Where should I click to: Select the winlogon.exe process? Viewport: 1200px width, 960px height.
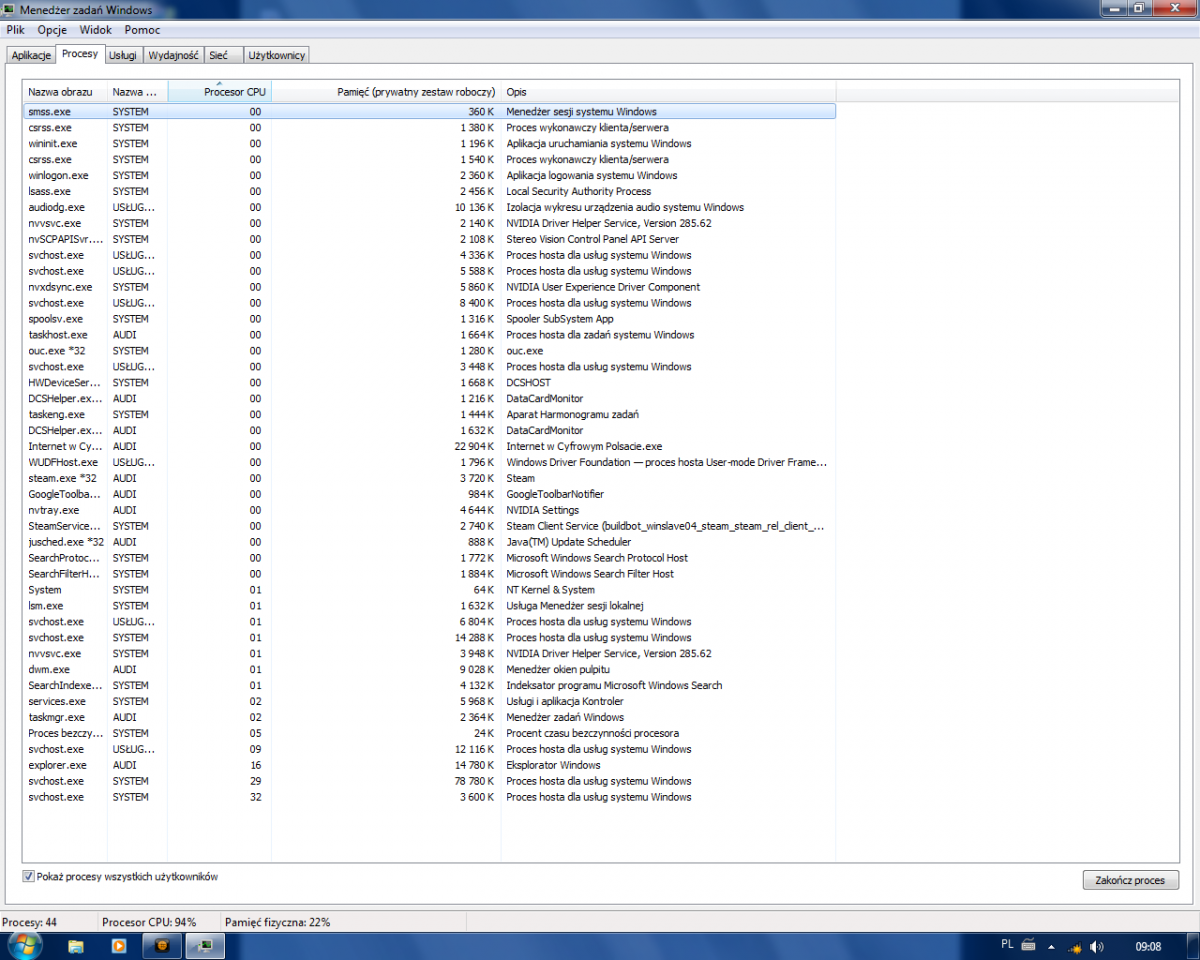[x=429, y=176]
